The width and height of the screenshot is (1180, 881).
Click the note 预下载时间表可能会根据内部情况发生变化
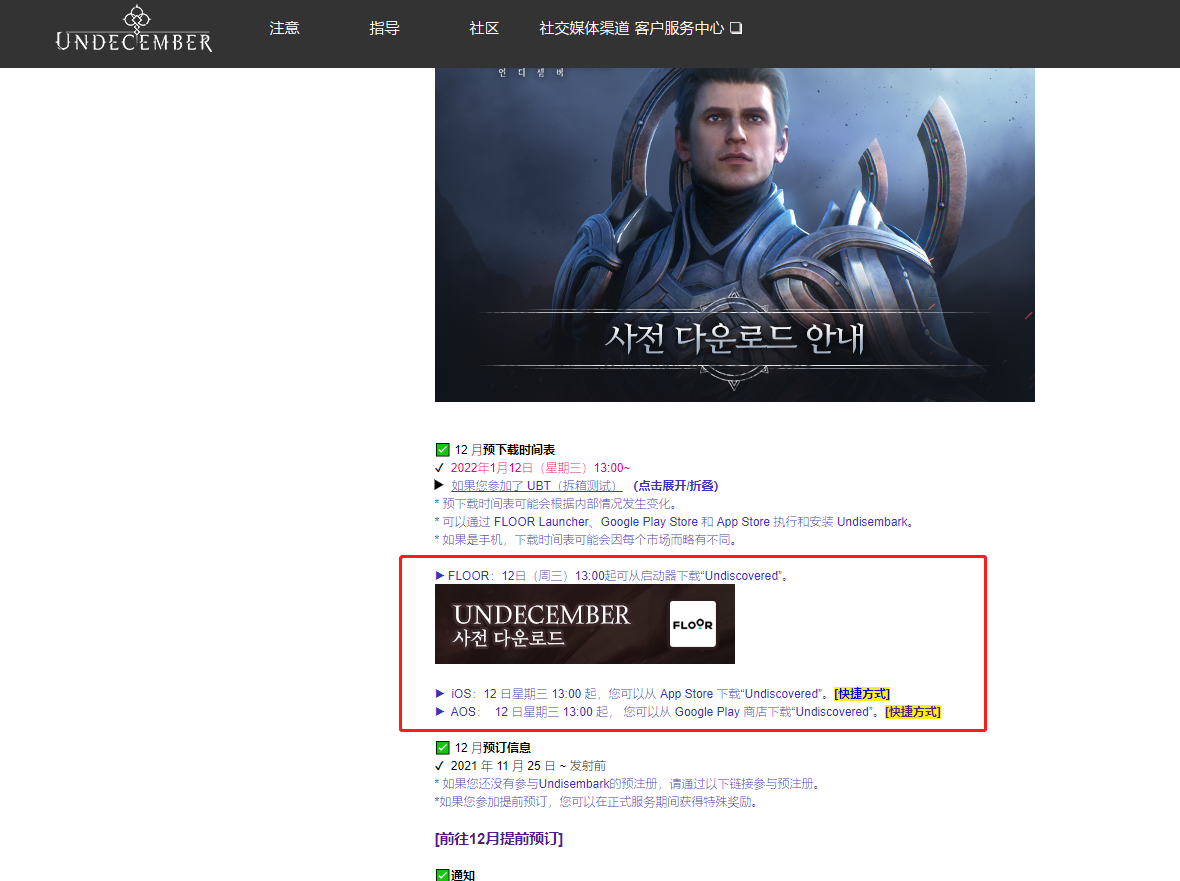tap(557, 504)
